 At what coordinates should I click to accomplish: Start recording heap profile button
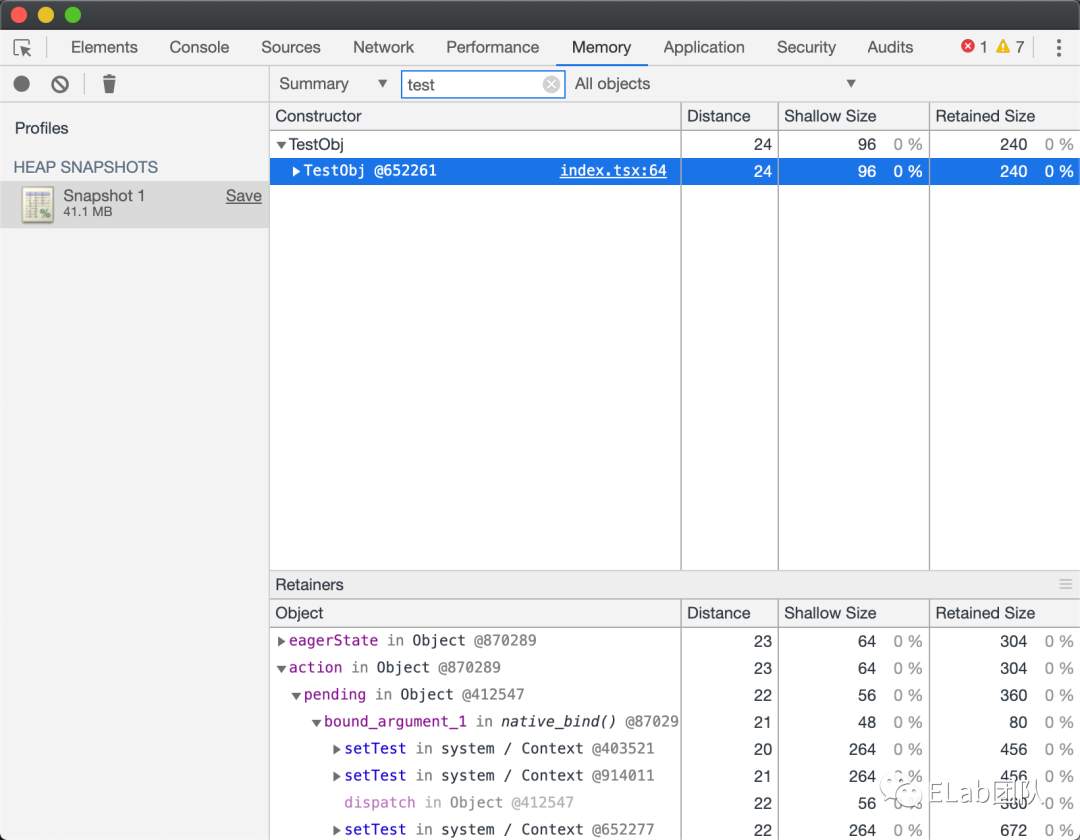pos(22,84)
